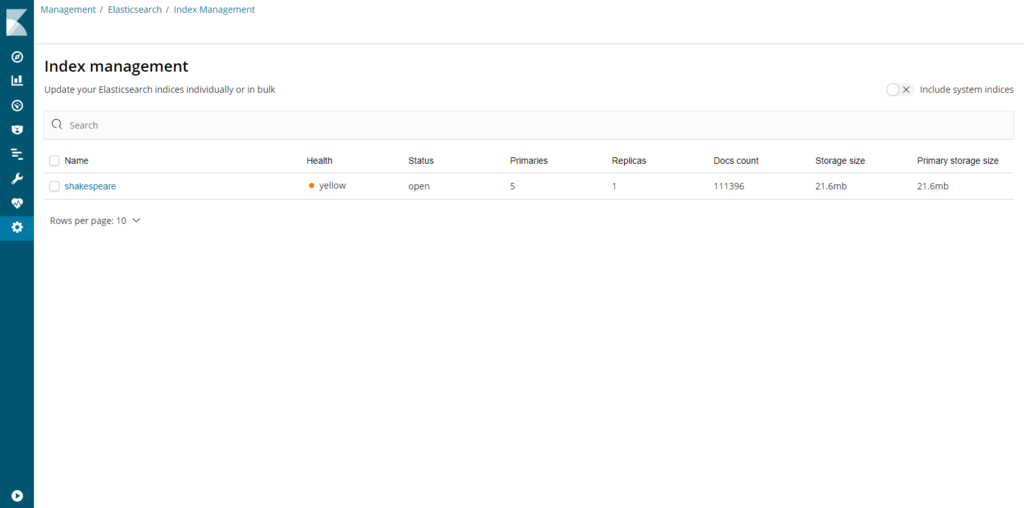
Task: Open Management gear icon in sidebar
Action: pyautogui.click(x=18, y=227)
